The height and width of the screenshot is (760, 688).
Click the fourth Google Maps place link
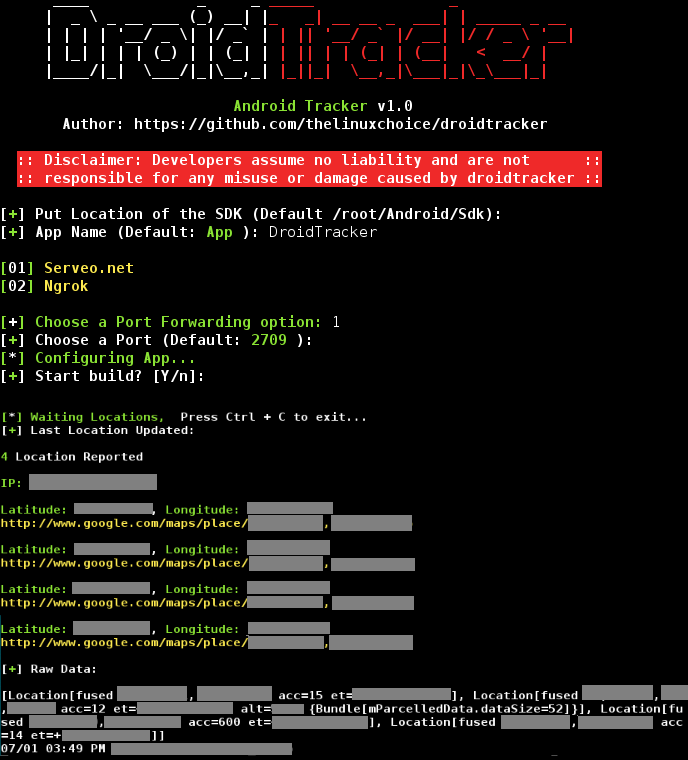207,643
